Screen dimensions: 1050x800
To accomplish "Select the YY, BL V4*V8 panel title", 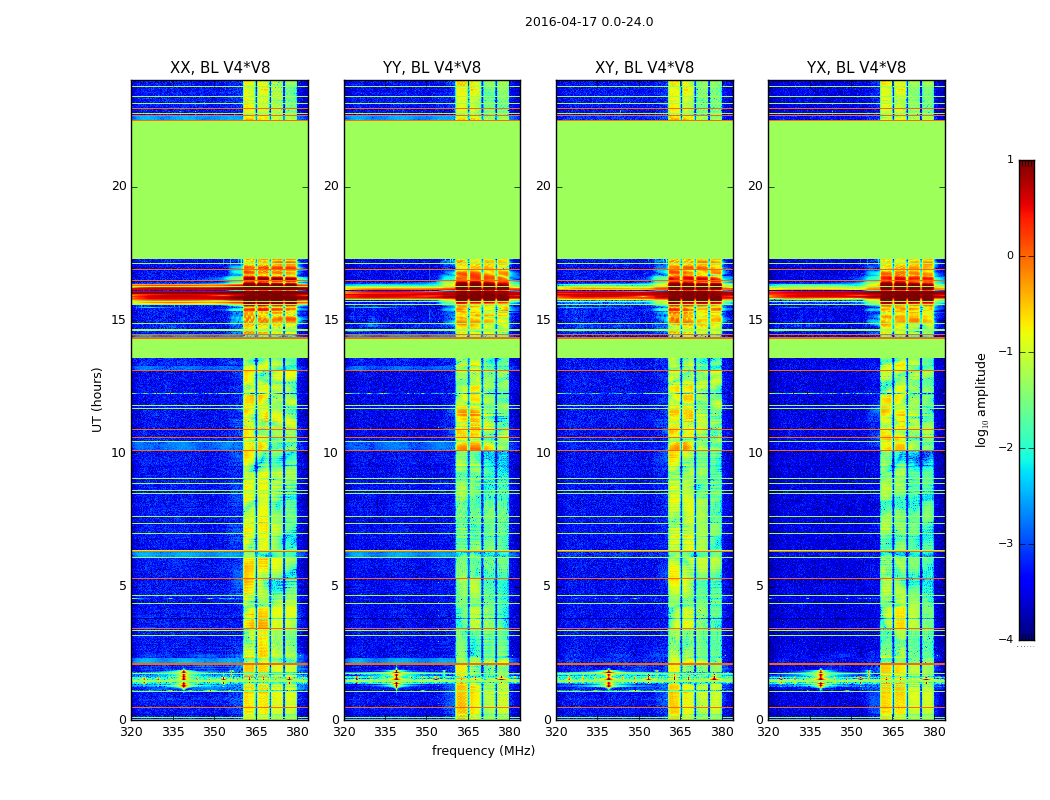I will coord(431,68).
